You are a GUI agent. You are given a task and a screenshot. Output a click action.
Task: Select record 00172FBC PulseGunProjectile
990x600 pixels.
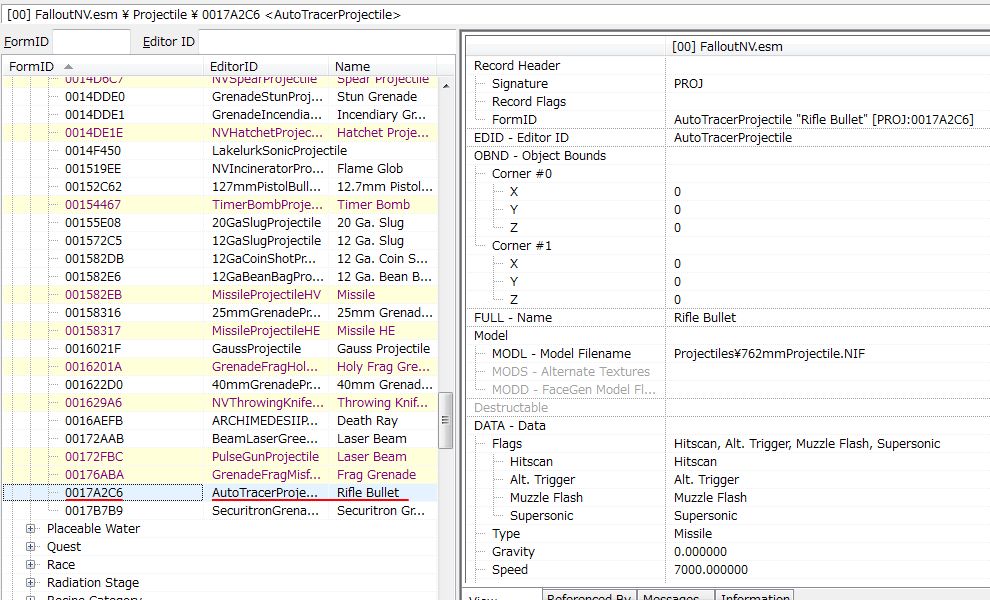tap(220, 457)
